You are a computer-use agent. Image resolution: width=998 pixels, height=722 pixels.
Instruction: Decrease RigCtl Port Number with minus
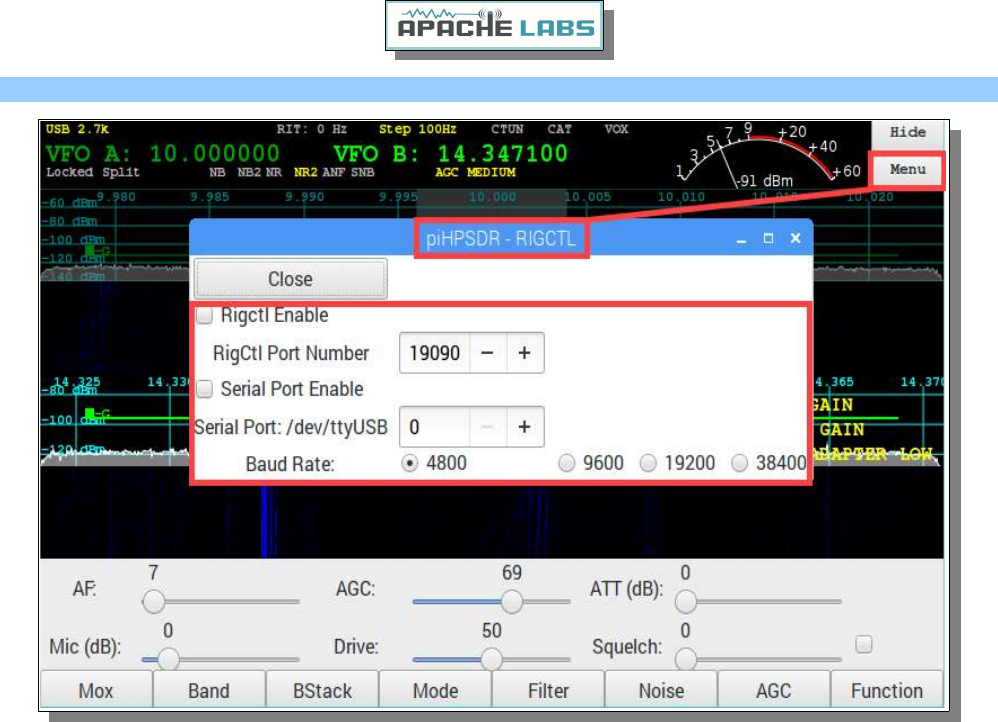(488, 353)
